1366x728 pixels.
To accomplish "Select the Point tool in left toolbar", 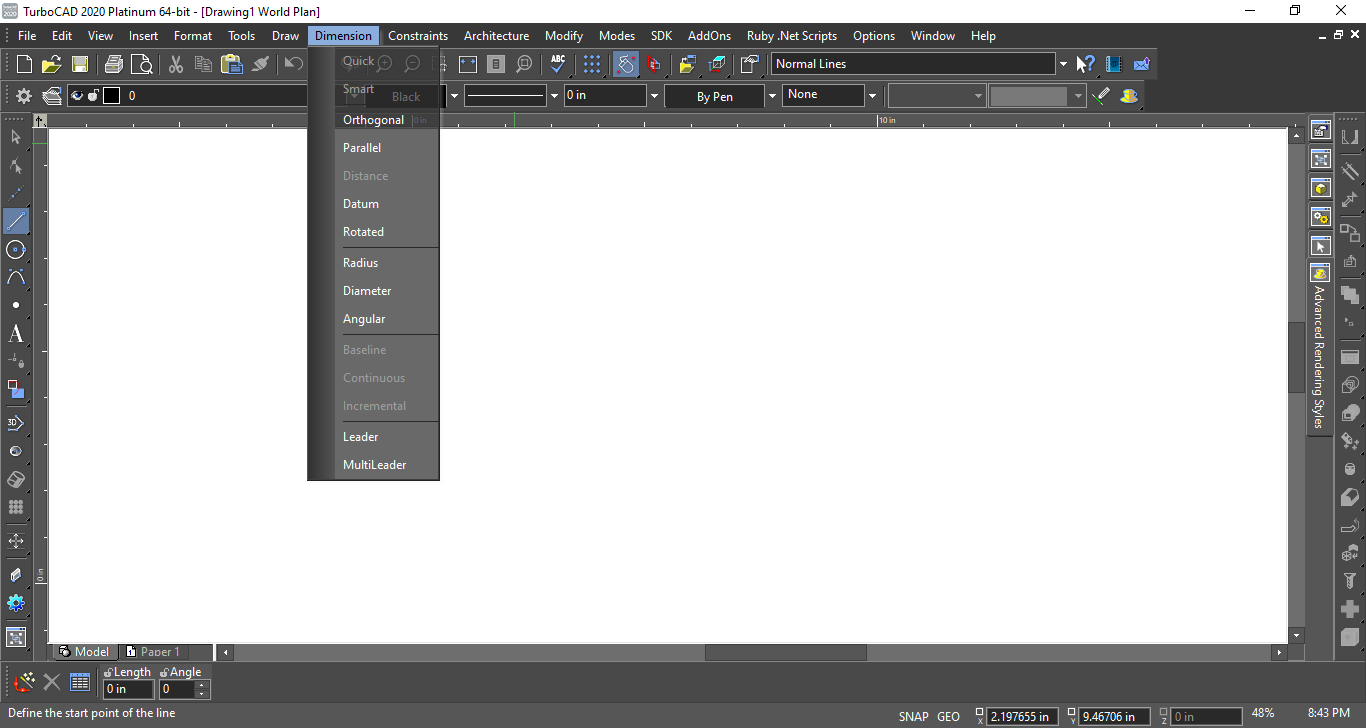I will coord(16,305).
